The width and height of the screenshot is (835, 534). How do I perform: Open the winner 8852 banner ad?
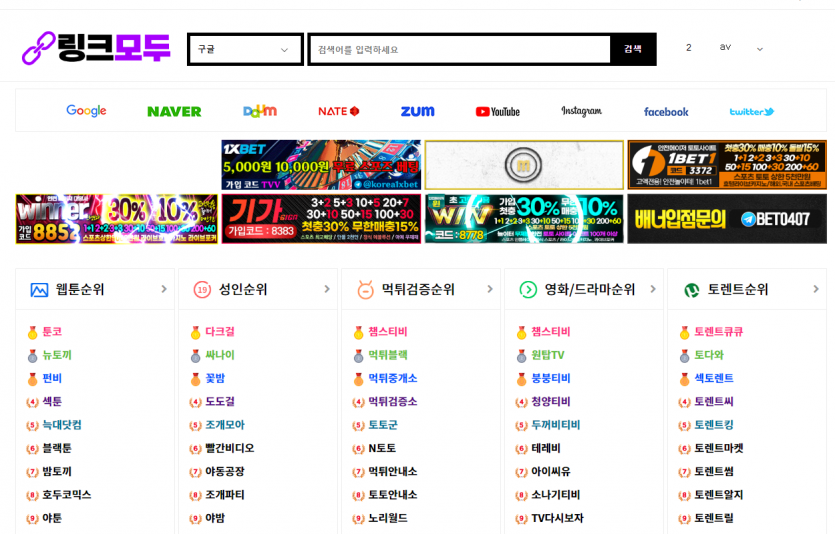(117, 219)
